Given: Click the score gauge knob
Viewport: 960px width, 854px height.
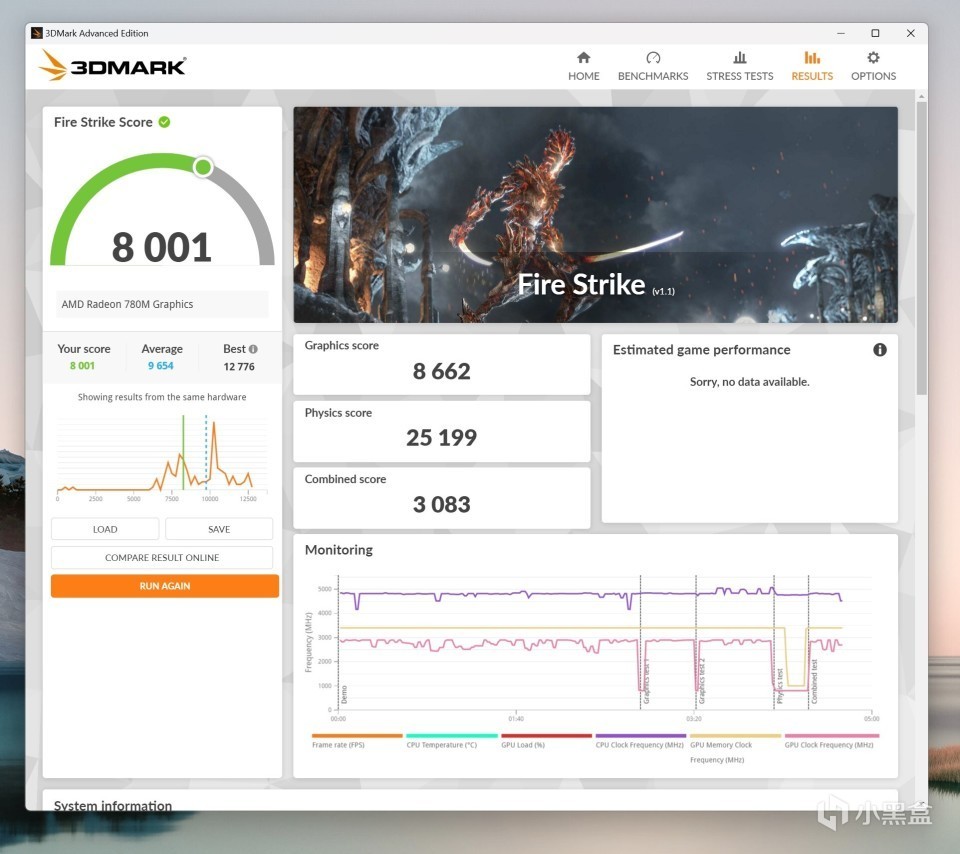Looking at the screenshot, I should pos(203,167).
